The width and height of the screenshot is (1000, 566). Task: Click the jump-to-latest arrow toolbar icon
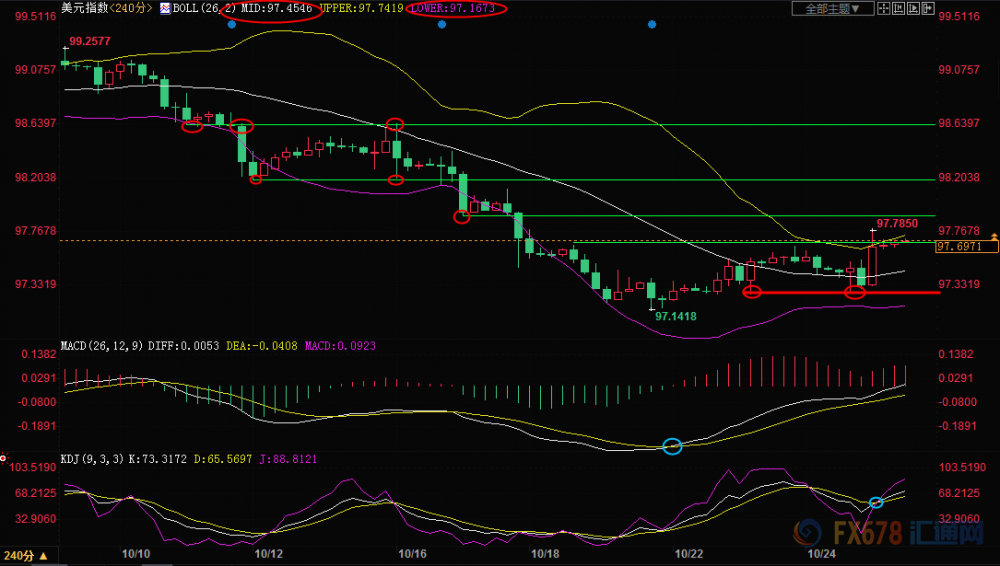[x=928, y=8]
